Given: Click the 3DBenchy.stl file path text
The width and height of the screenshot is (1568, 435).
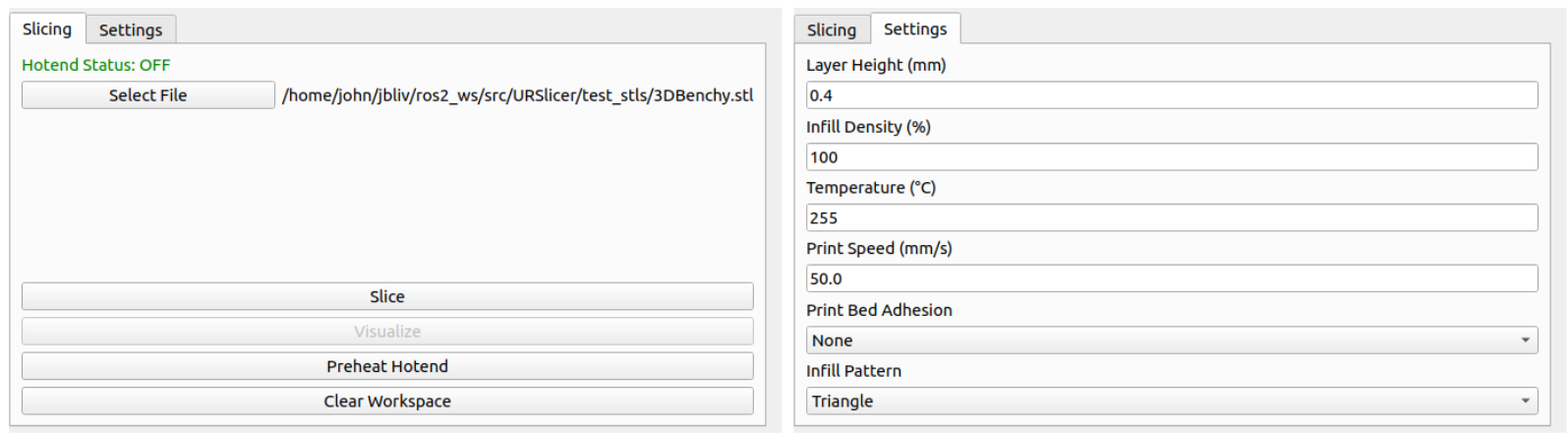Looking at the screenshot, I should [518, 95].
